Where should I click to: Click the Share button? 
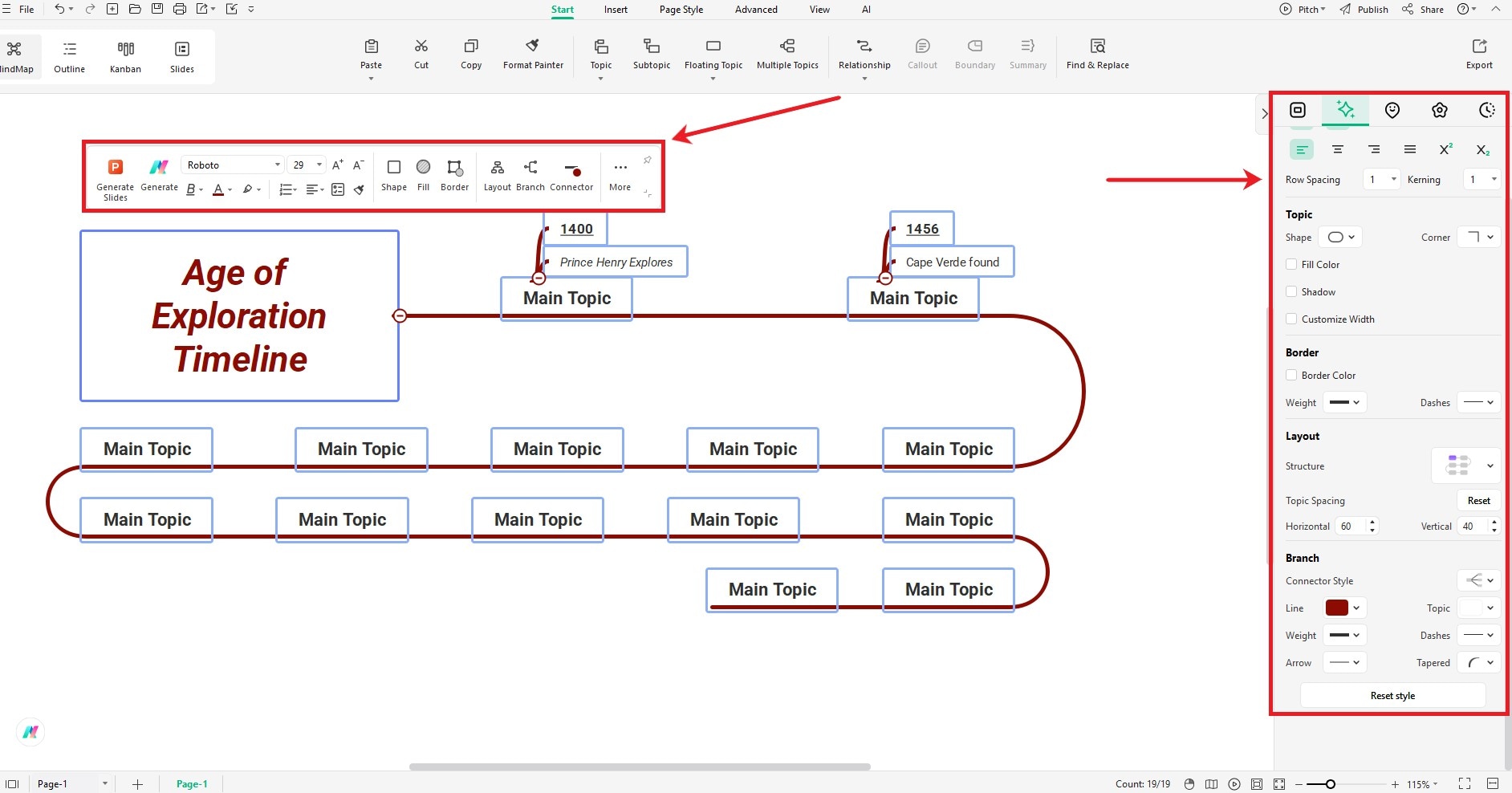click(1423, 10)
